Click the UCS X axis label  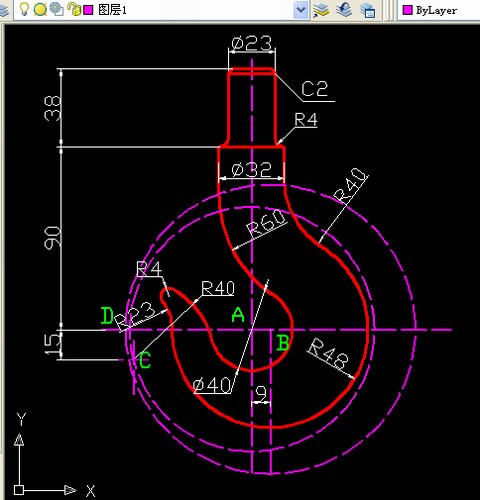coord(90,491)
